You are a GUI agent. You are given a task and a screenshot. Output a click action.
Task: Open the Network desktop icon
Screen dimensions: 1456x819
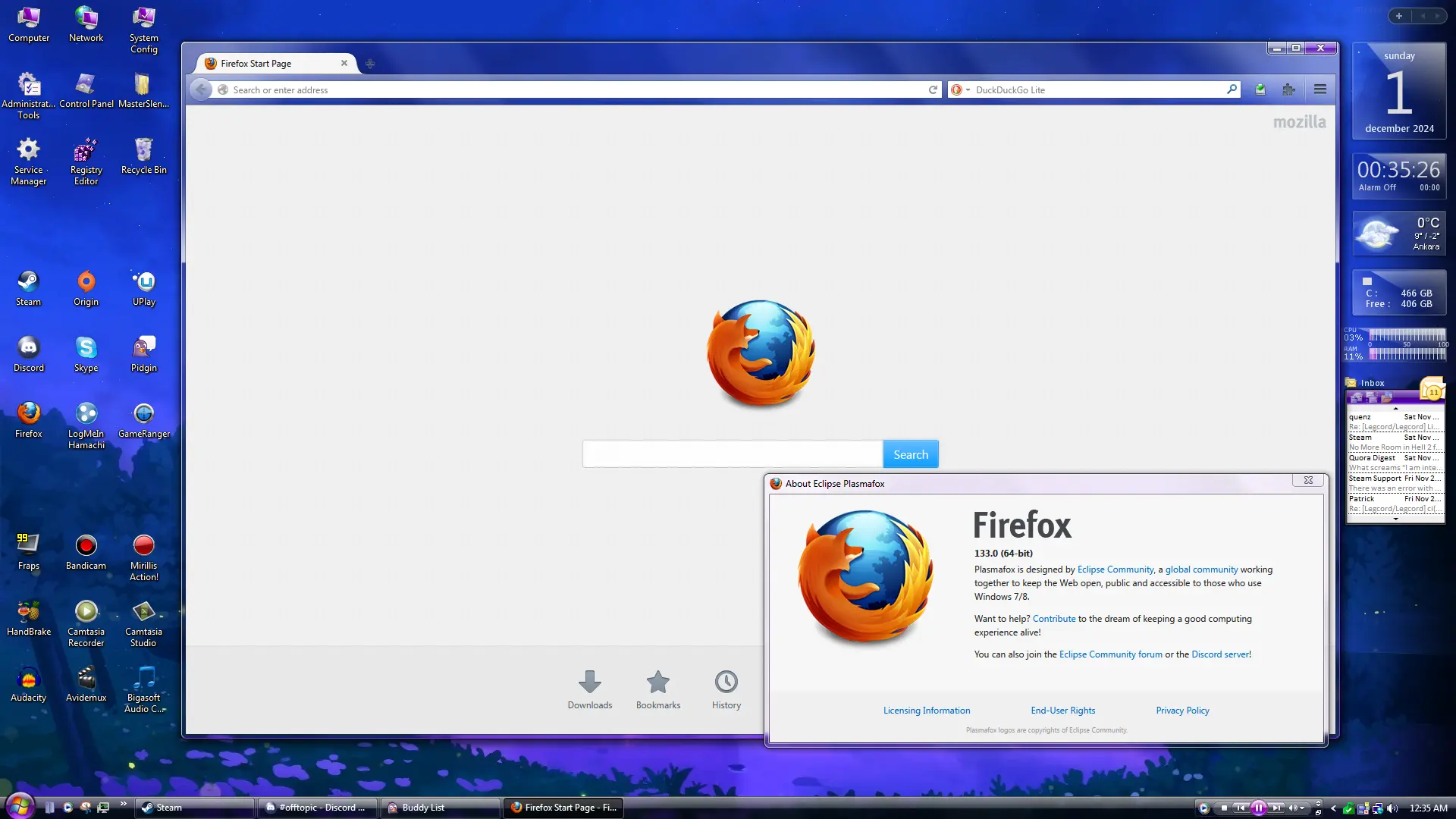click(x=86, y=24)
